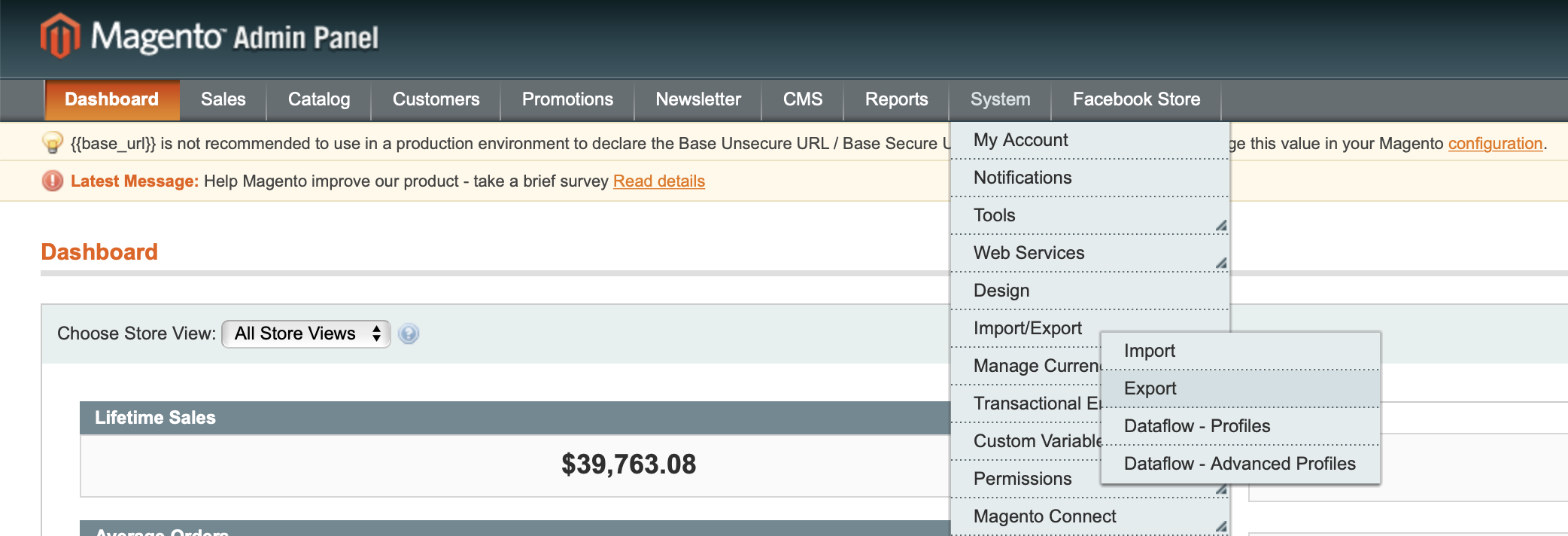Viewport: 1568px width, 536px height.
Task: Click the lightbulb notice icon
Action: 53,142
